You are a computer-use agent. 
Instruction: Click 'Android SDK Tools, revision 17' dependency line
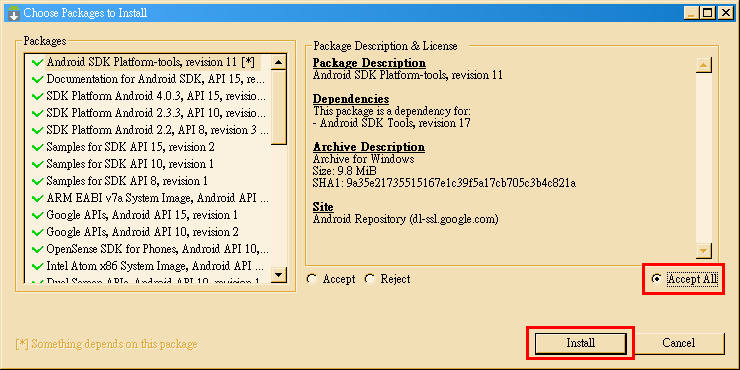pyautogui.click(x=392, y=123)
